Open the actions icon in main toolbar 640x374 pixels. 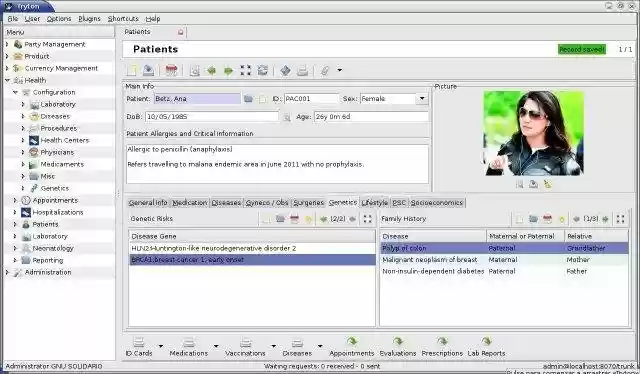pyautogui.click(x=285, y=71)
